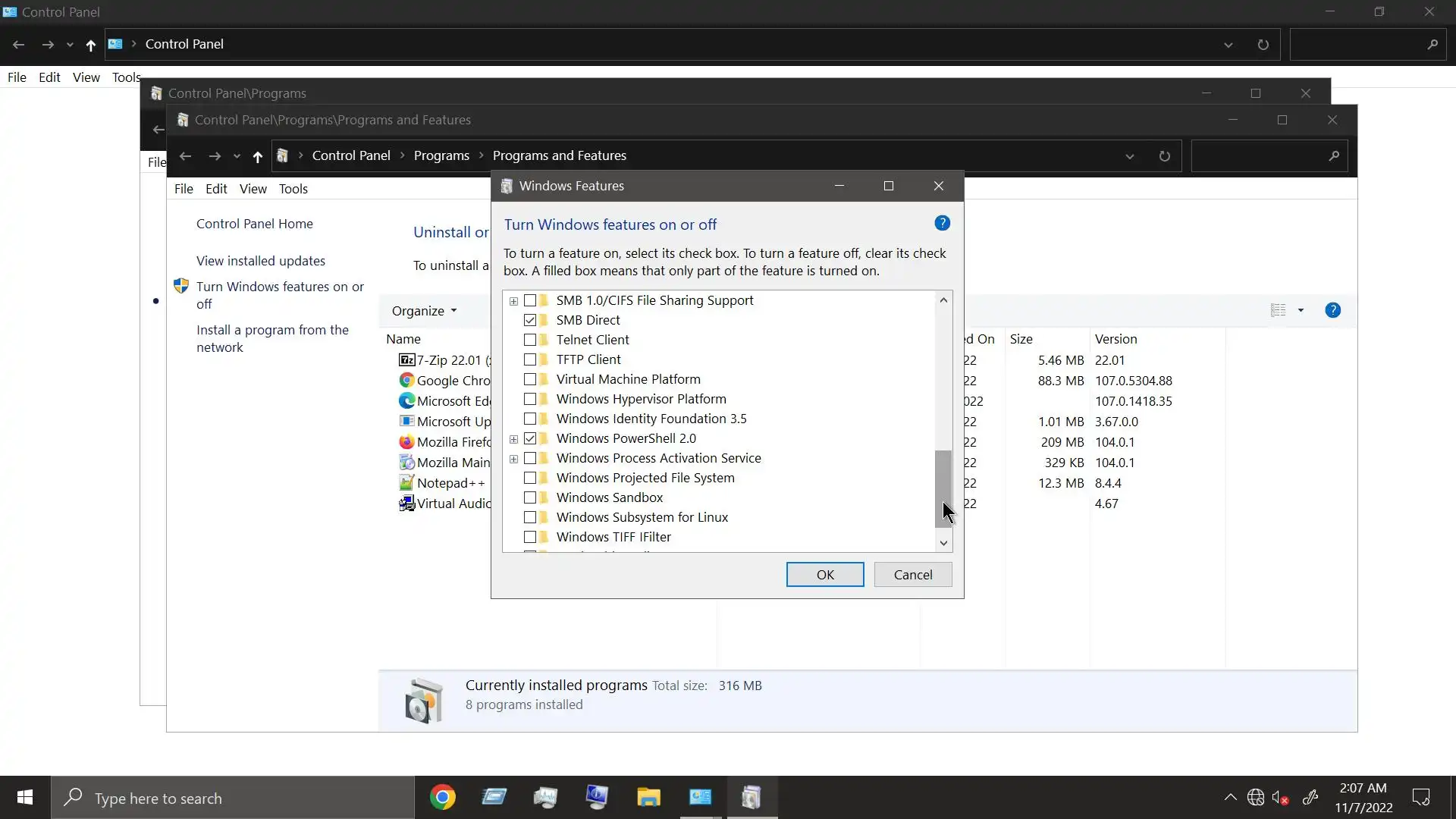Open the View menu in Programs and Features
The width and height of the screenshot is (1456, 819).
253,189
